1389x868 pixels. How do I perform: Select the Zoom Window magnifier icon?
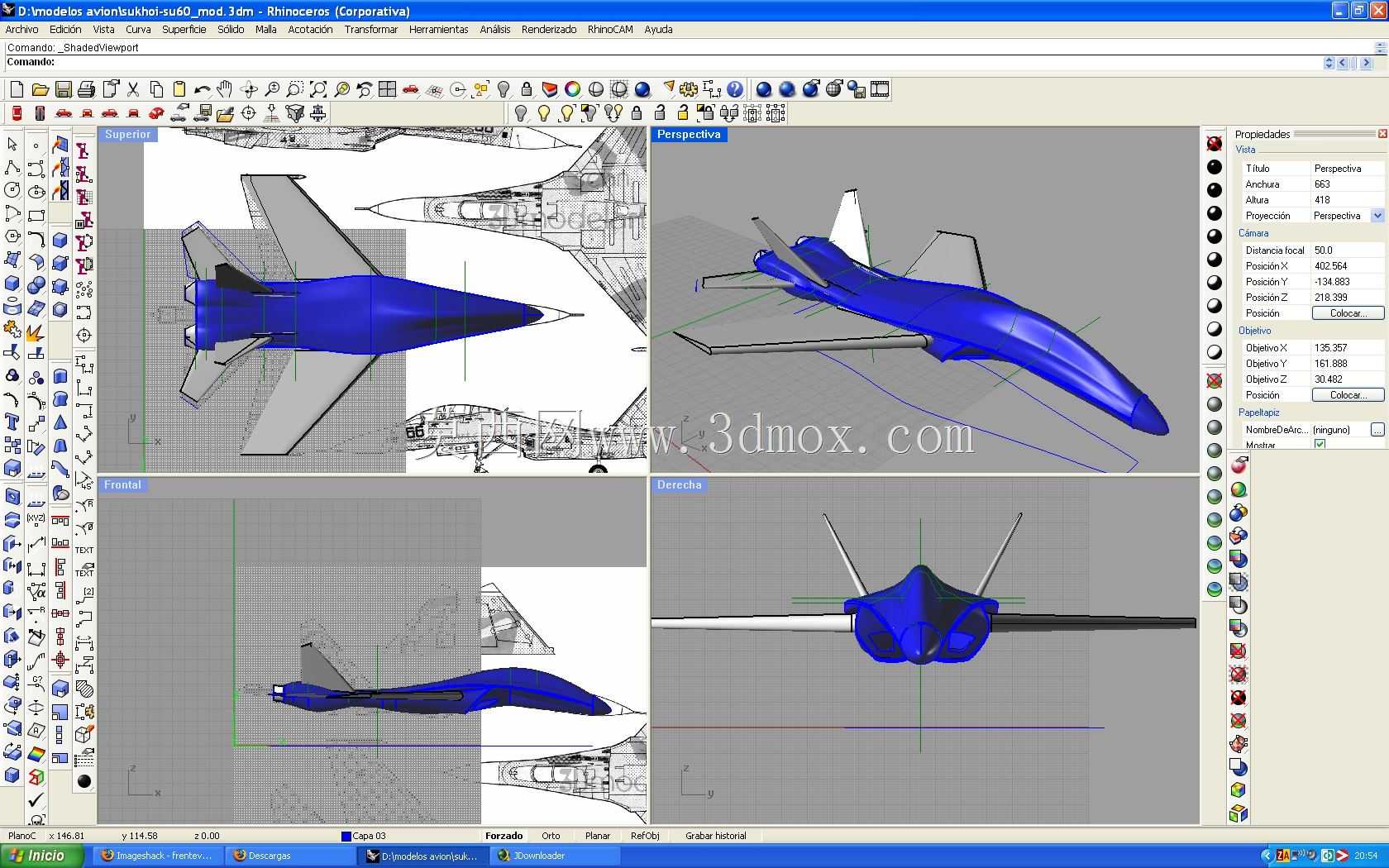(294, 89)
